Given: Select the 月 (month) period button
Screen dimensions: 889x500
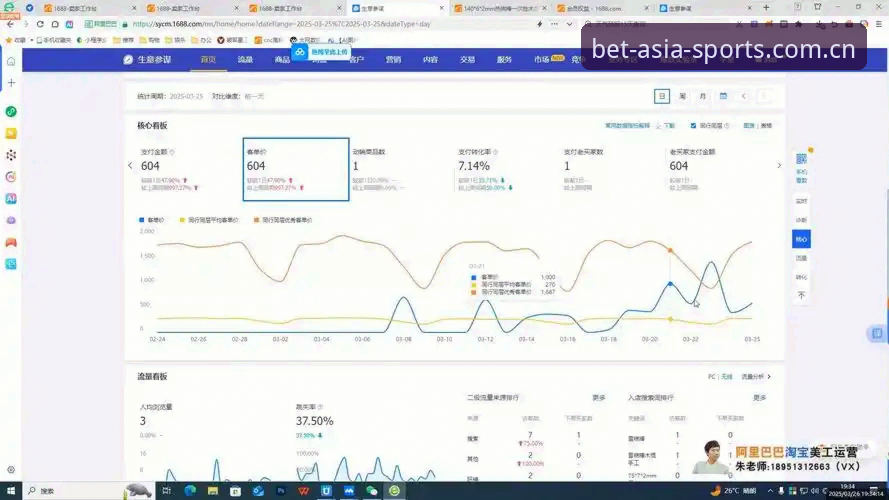Looking at the screenshot, I should point(702,96).
